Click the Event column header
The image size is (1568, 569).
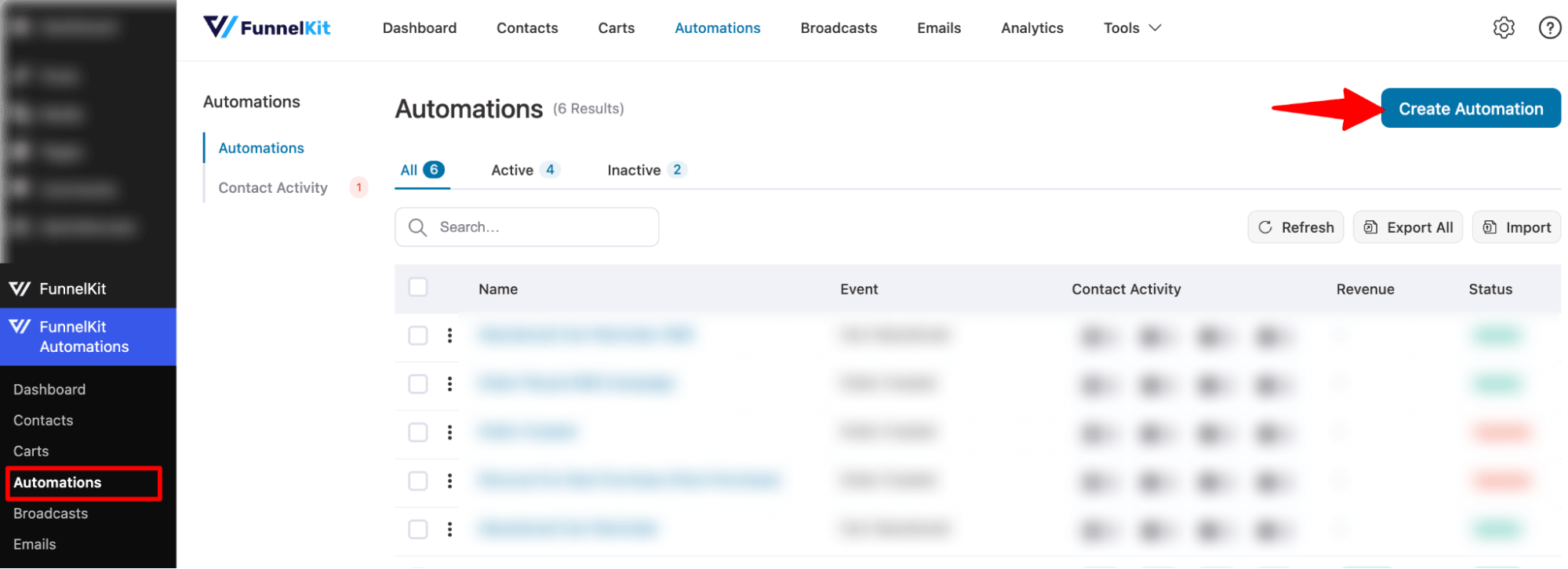coord(859,289)
